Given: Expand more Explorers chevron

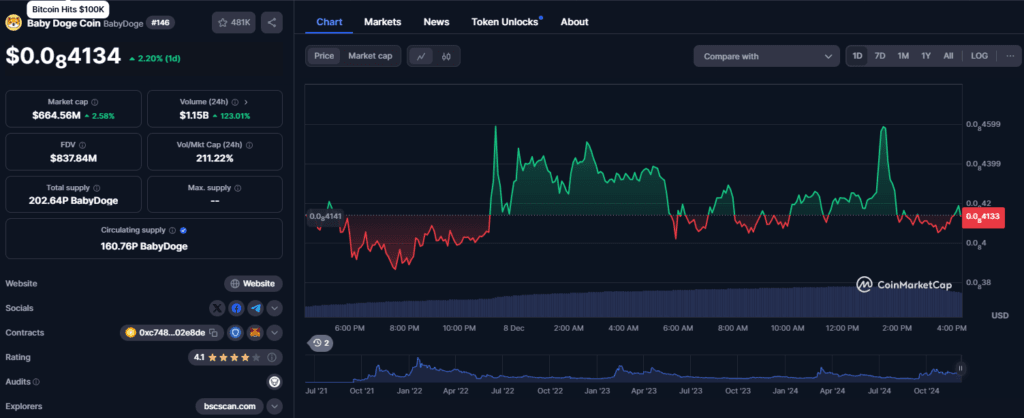Looking at the screenshot, I should pyautogui.click(x=275, y=406).
